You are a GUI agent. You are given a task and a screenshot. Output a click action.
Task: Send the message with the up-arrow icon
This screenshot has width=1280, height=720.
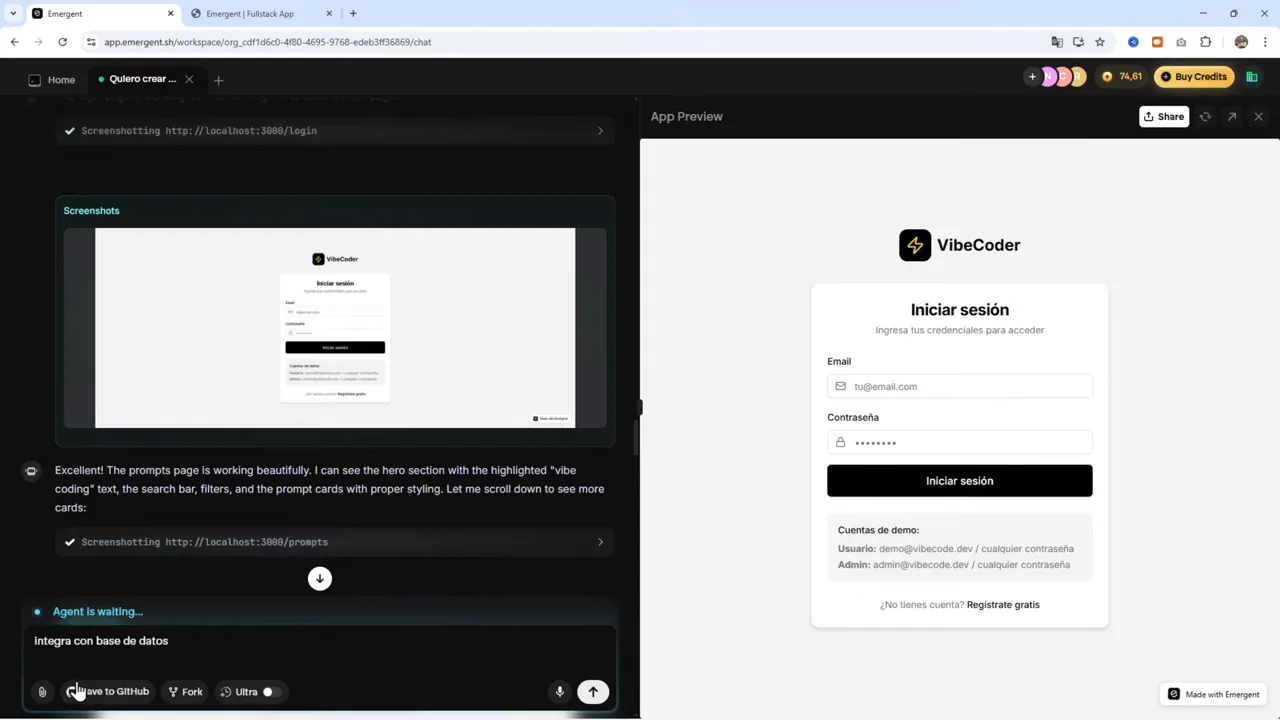tap(593, 691)
